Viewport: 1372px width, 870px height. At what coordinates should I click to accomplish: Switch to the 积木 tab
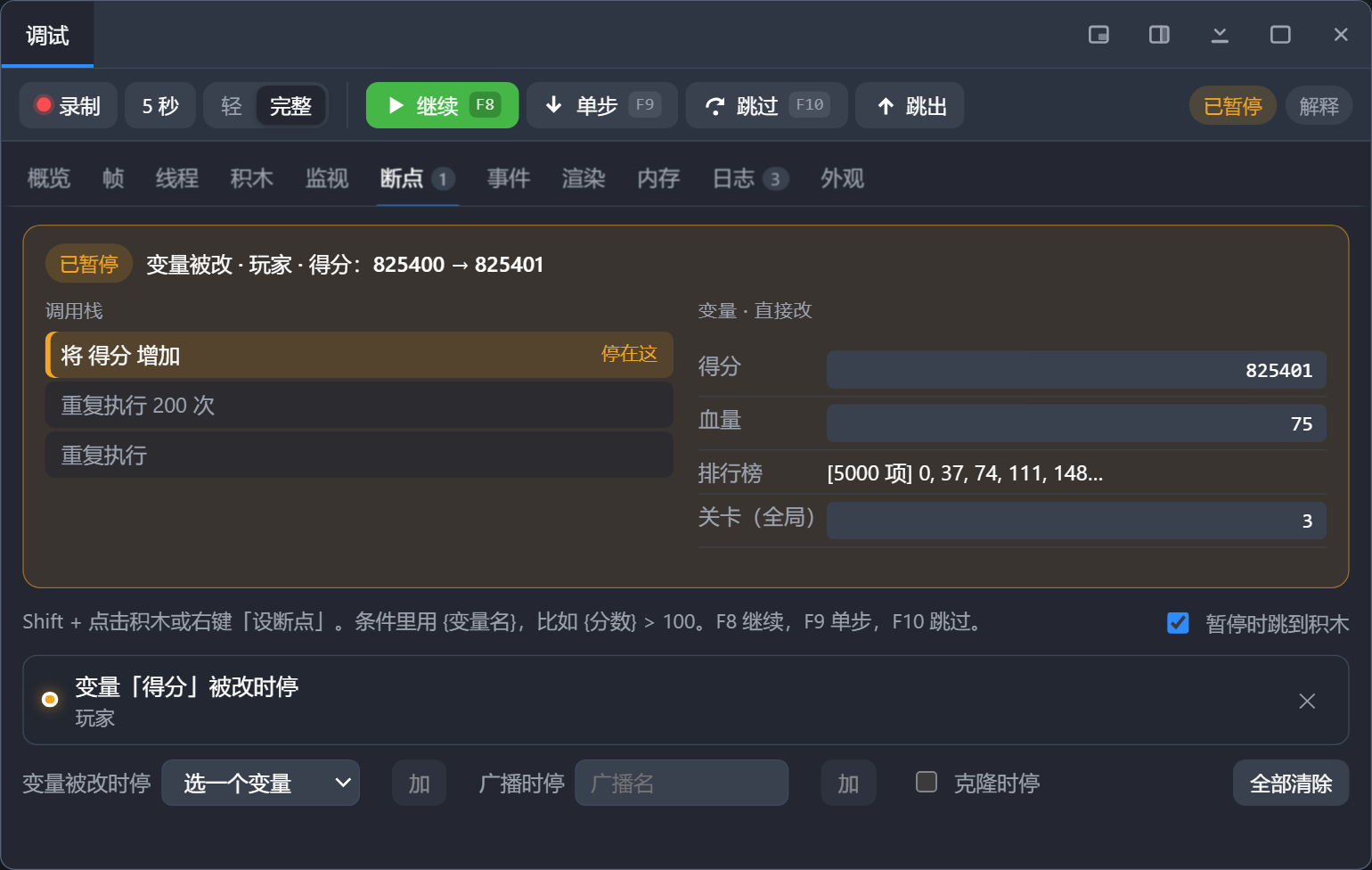[x=252, y=178]
